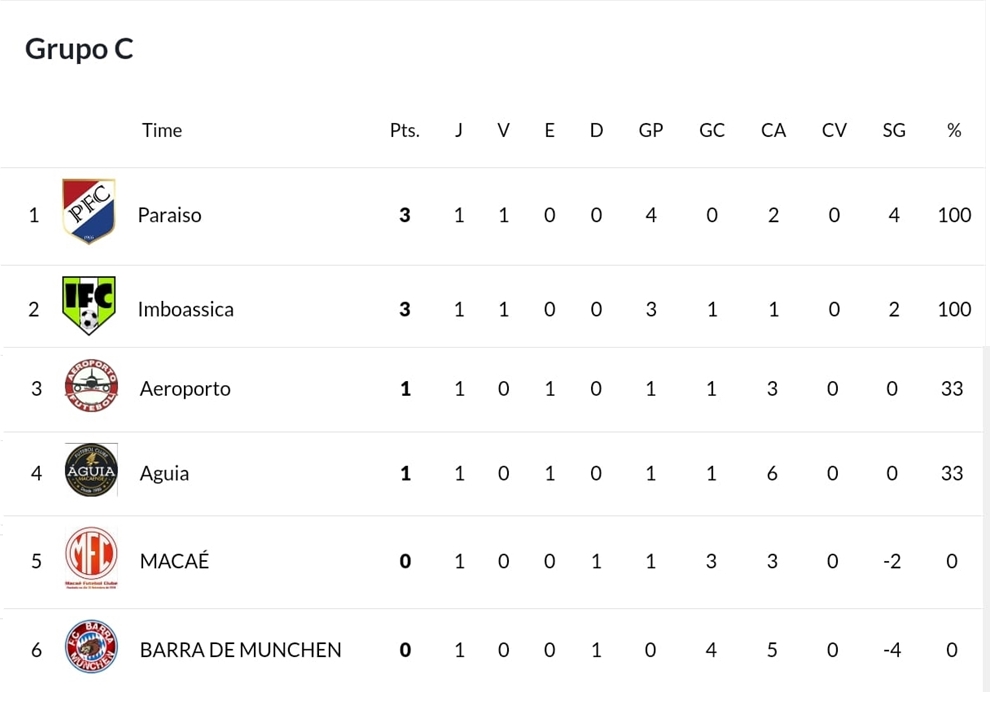Click the Grupo C heading

click(79, 49)
